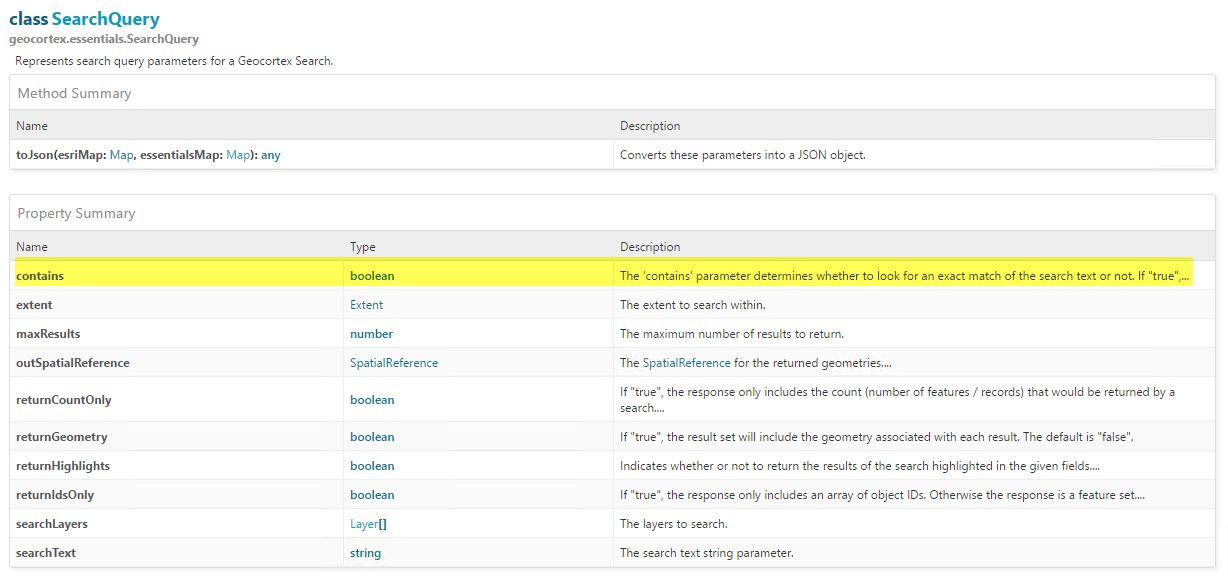This screenshot has height=576, width=1228.
Task: Click the essentialsMap Map type link
Action: [238, 155]
